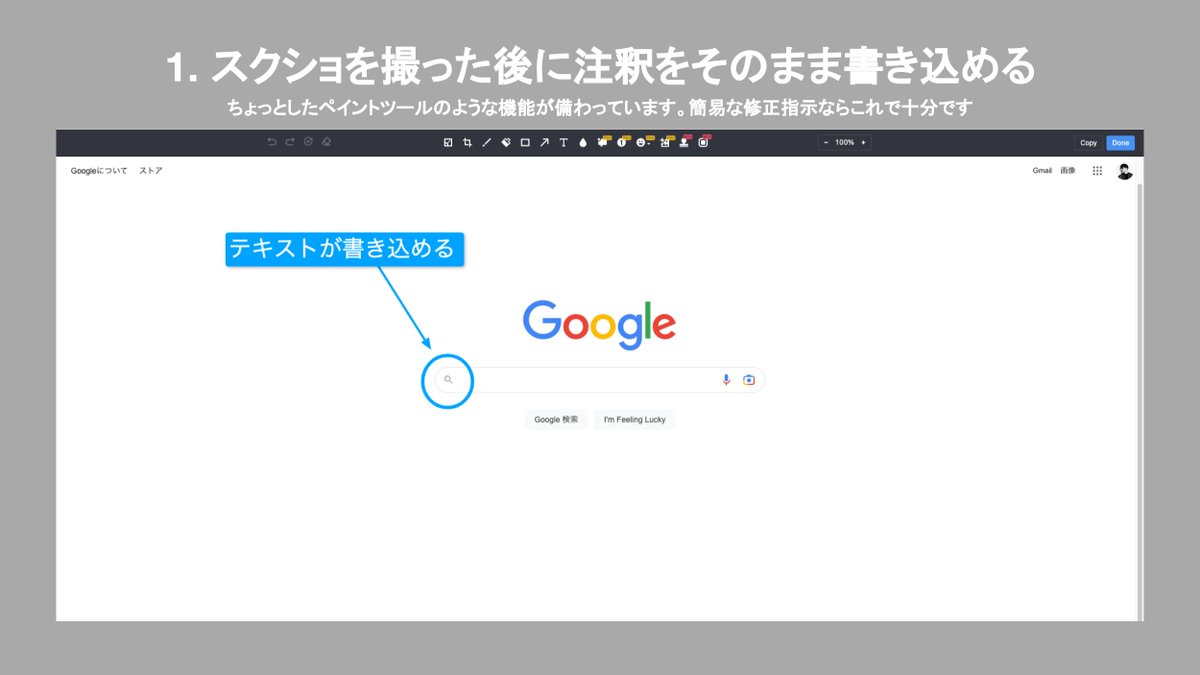
Task: Open the emoji sticker tool
Action: click(x=641, y=142)
